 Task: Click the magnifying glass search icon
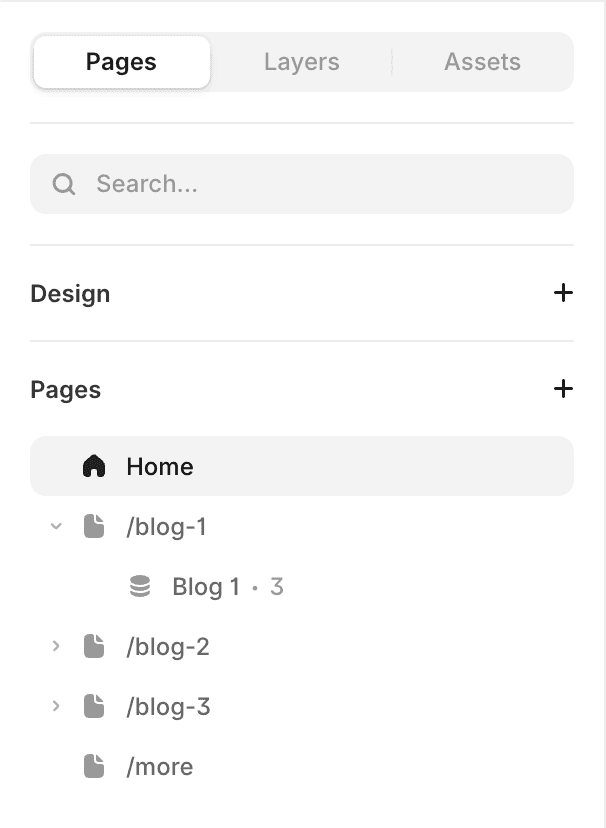point(64,184)
